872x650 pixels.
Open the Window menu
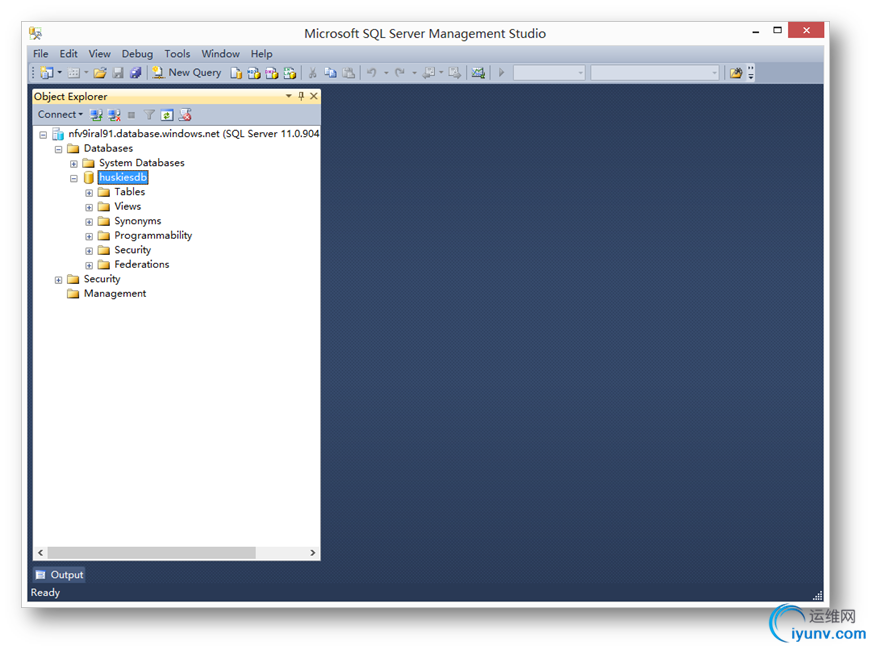pyautogui.click(x=220, y=54)
